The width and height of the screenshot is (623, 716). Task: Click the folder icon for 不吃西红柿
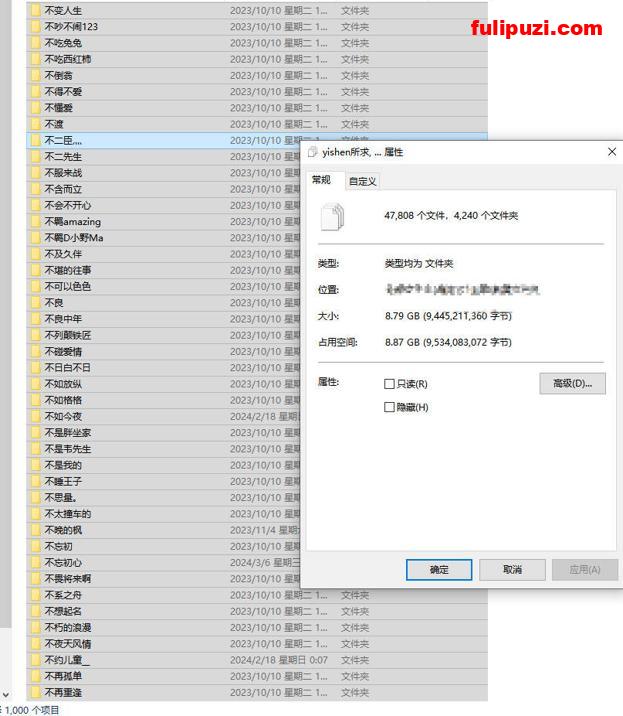35,59
